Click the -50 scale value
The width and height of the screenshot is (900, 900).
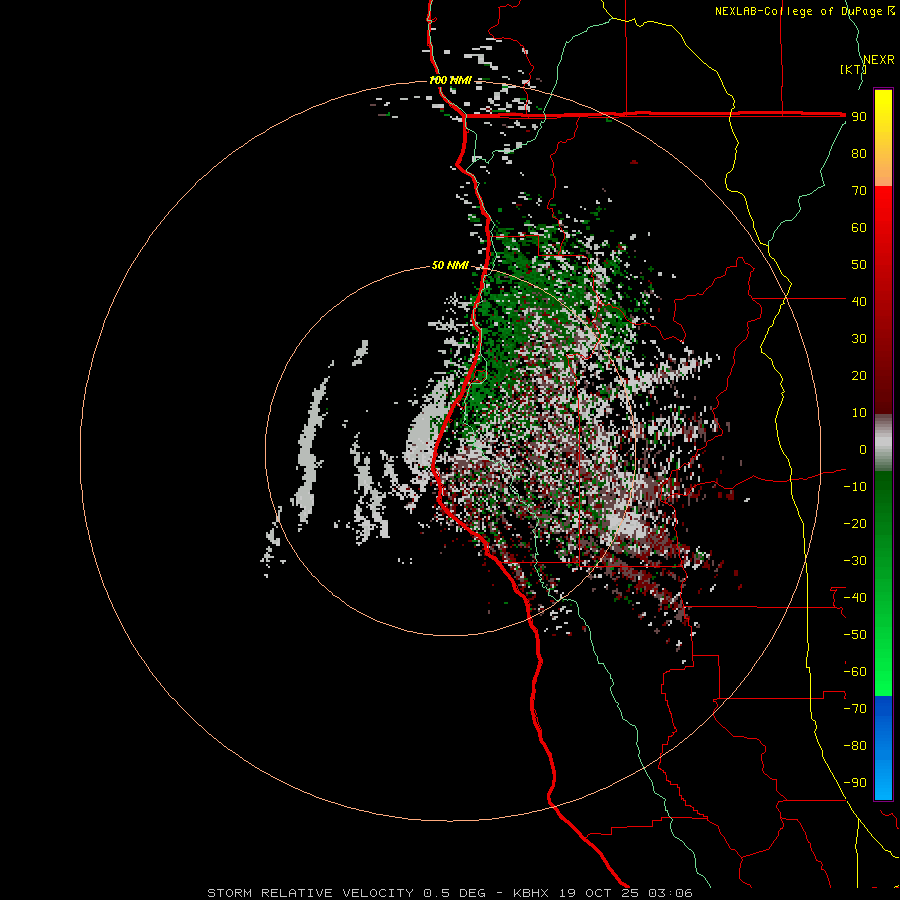point(855,635)
